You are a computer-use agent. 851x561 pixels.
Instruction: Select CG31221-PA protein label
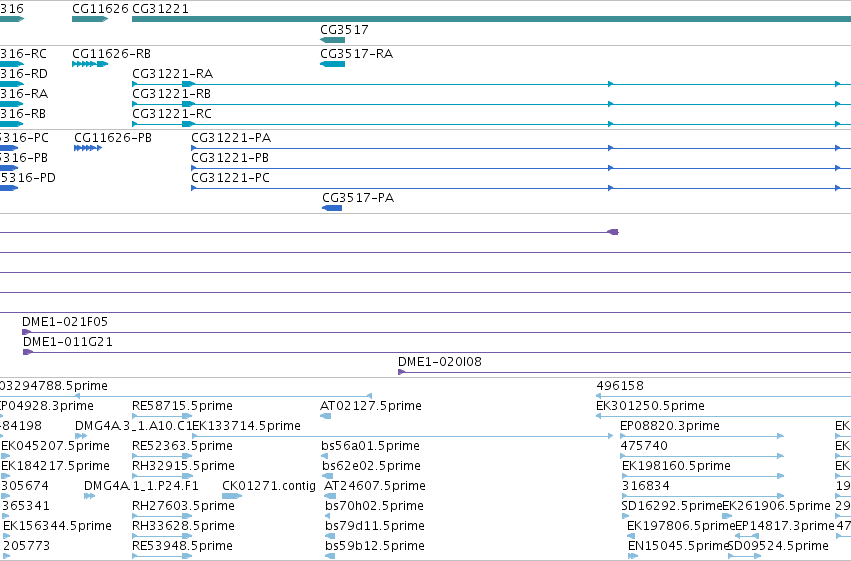tap(231, 137)
